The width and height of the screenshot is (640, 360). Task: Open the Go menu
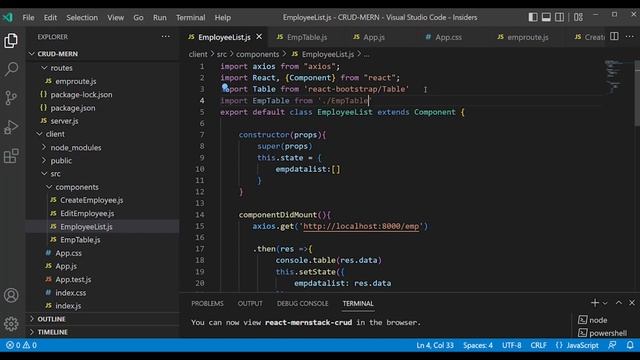point(138,18)
